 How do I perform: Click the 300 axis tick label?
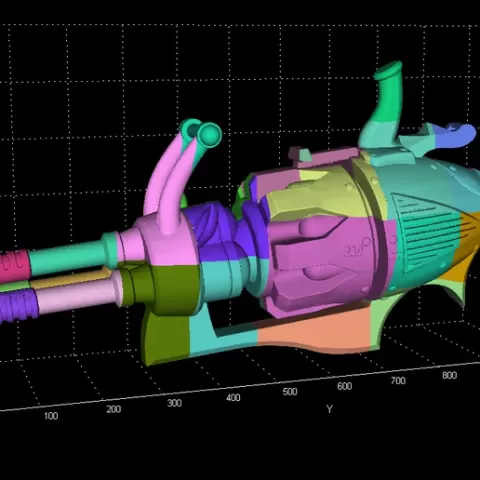174,403
